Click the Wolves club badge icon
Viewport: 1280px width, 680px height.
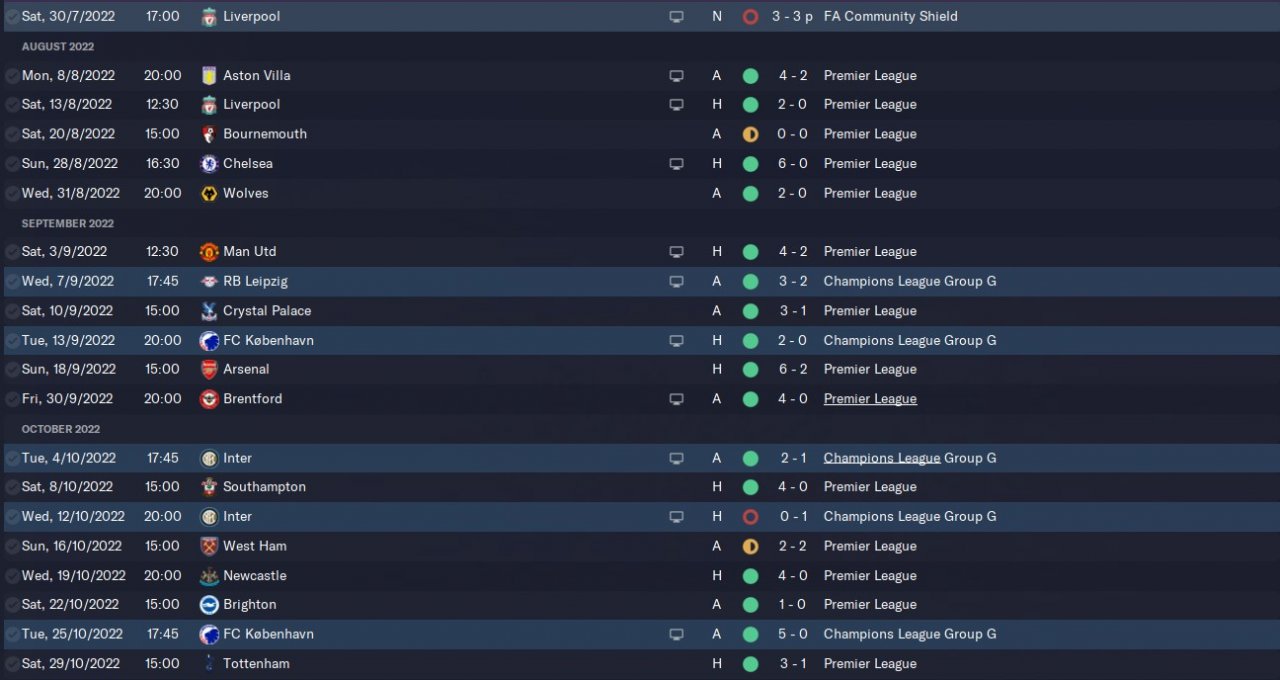point(209,193)
